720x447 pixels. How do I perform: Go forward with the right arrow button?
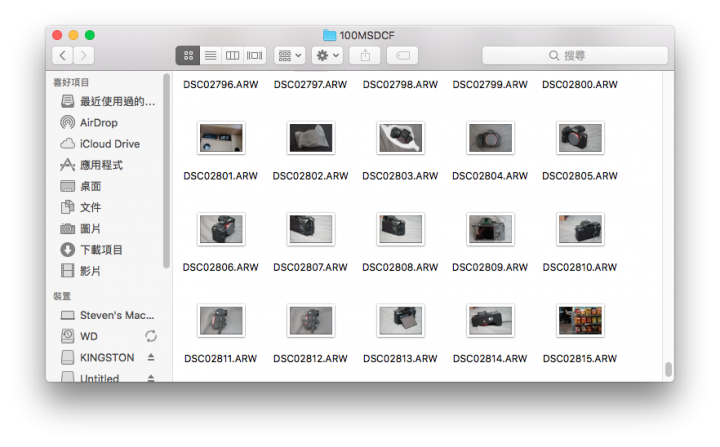click(84, 56)
